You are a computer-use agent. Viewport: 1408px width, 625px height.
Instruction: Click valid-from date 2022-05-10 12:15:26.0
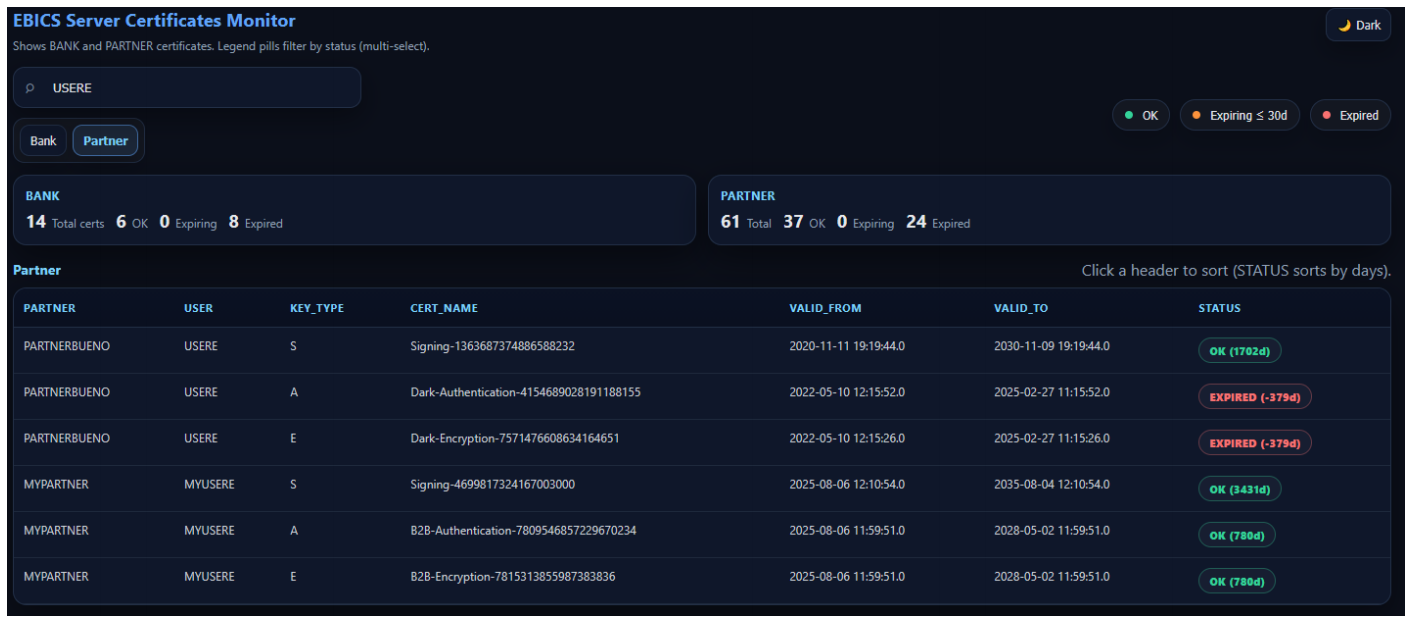(846, 438)
